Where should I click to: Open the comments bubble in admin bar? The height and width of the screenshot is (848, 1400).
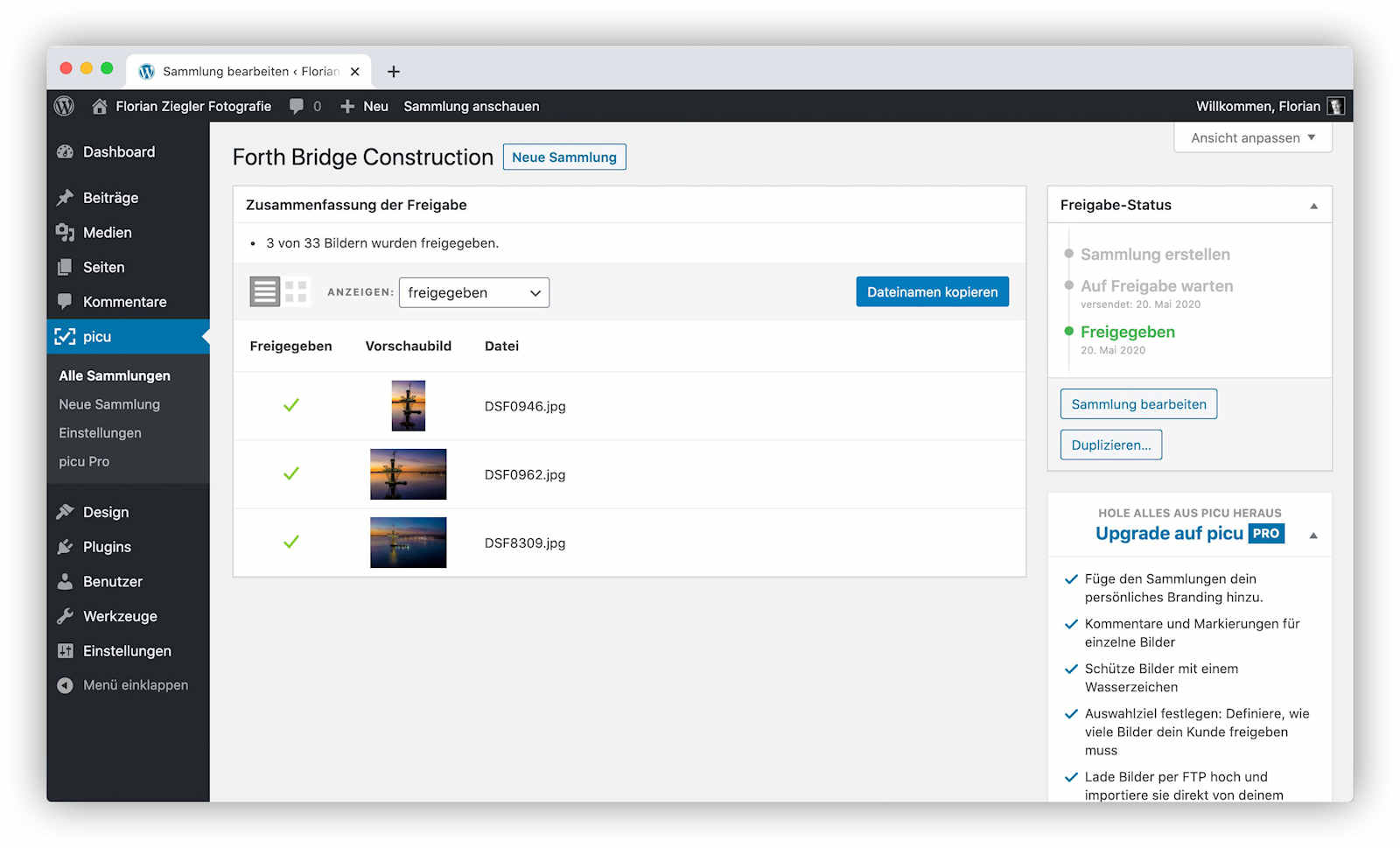[x=297, y=106]
